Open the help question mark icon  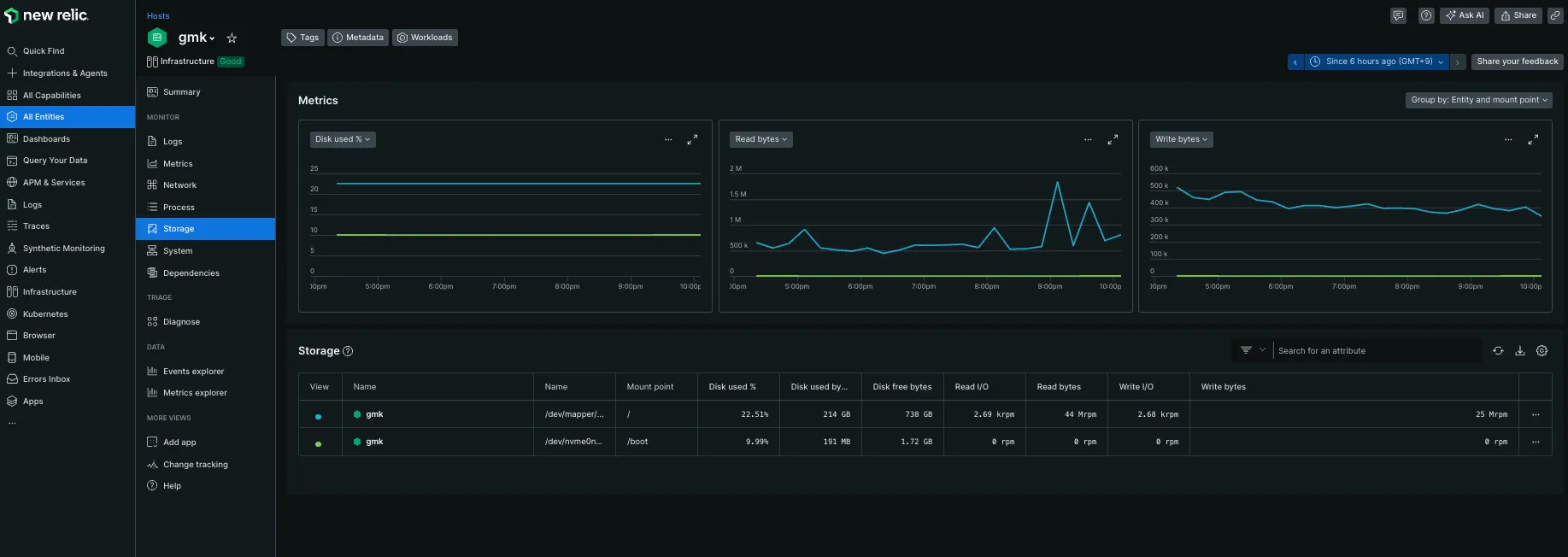coord(1425,15)
